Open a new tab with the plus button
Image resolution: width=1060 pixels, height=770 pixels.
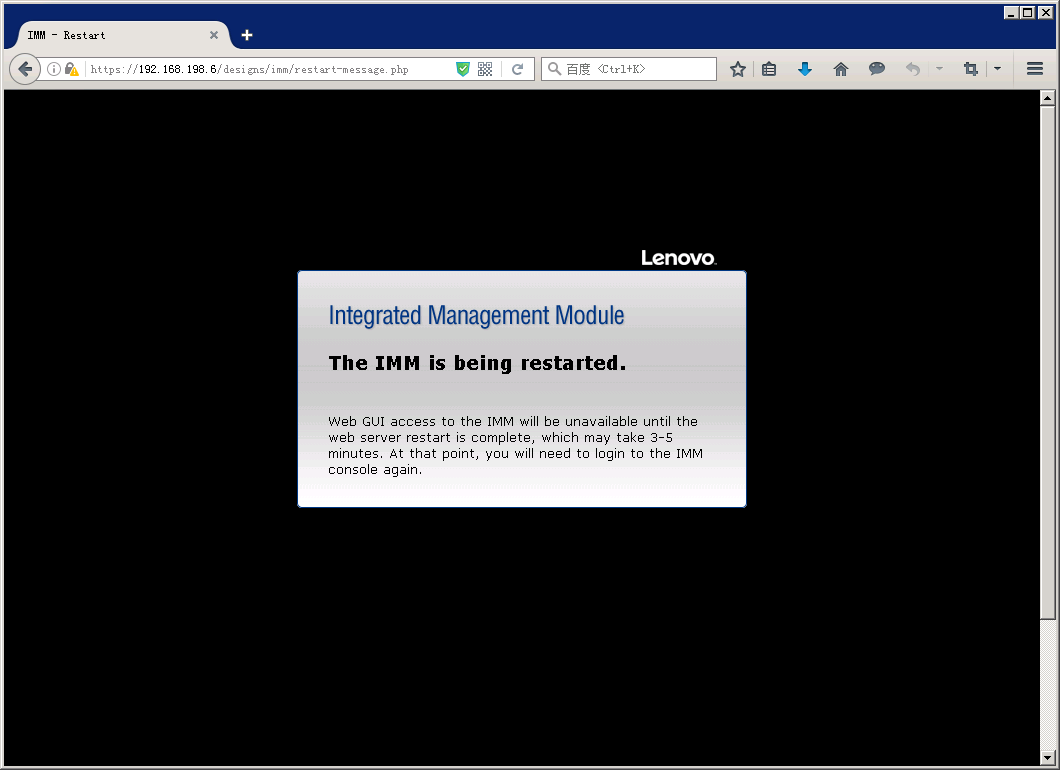pos(247,35)
